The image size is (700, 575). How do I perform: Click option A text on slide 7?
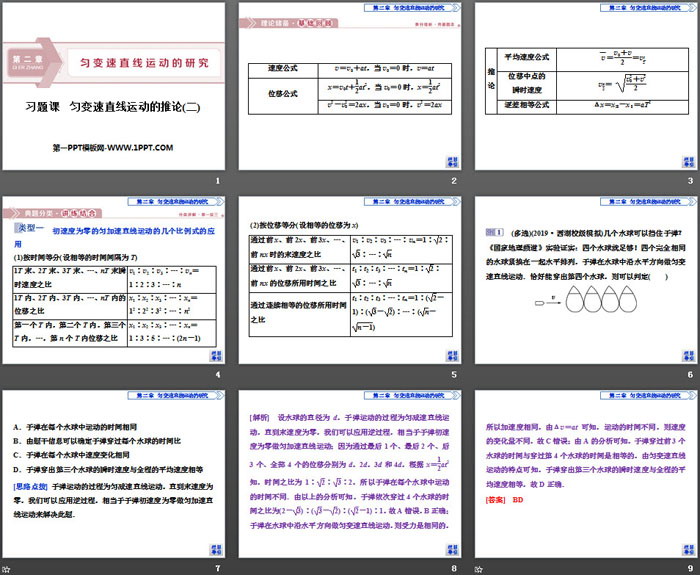75,427
